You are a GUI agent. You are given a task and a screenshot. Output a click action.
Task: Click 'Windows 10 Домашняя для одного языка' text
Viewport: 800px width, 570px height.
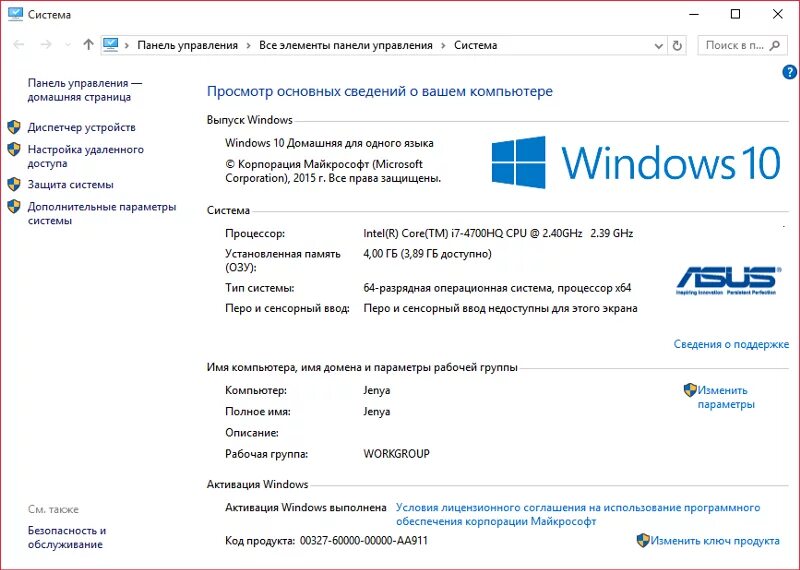329,143
